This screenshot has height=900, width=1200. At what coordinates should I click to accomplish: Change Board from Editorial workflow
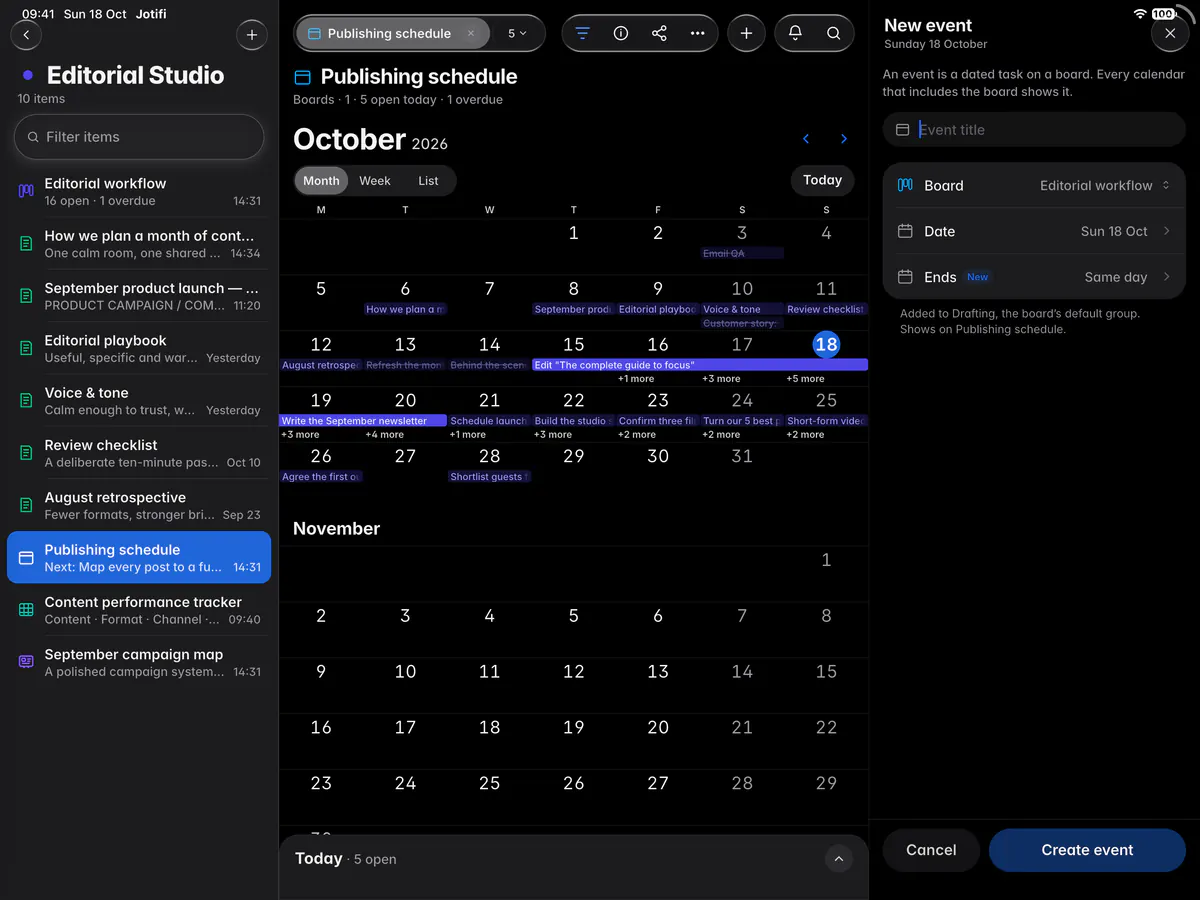(x=1034, y=185)
